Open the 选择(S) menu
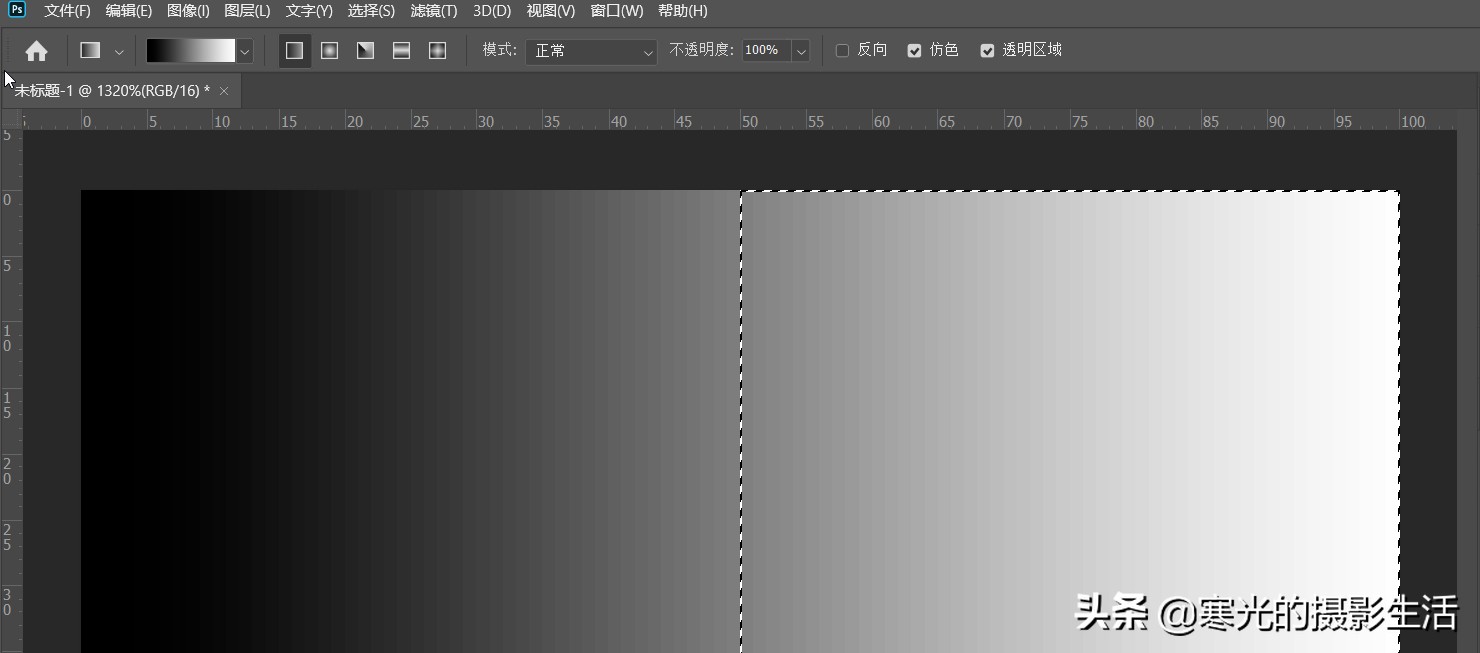This screenshot has width=1480, height=653. click(371, 11)
